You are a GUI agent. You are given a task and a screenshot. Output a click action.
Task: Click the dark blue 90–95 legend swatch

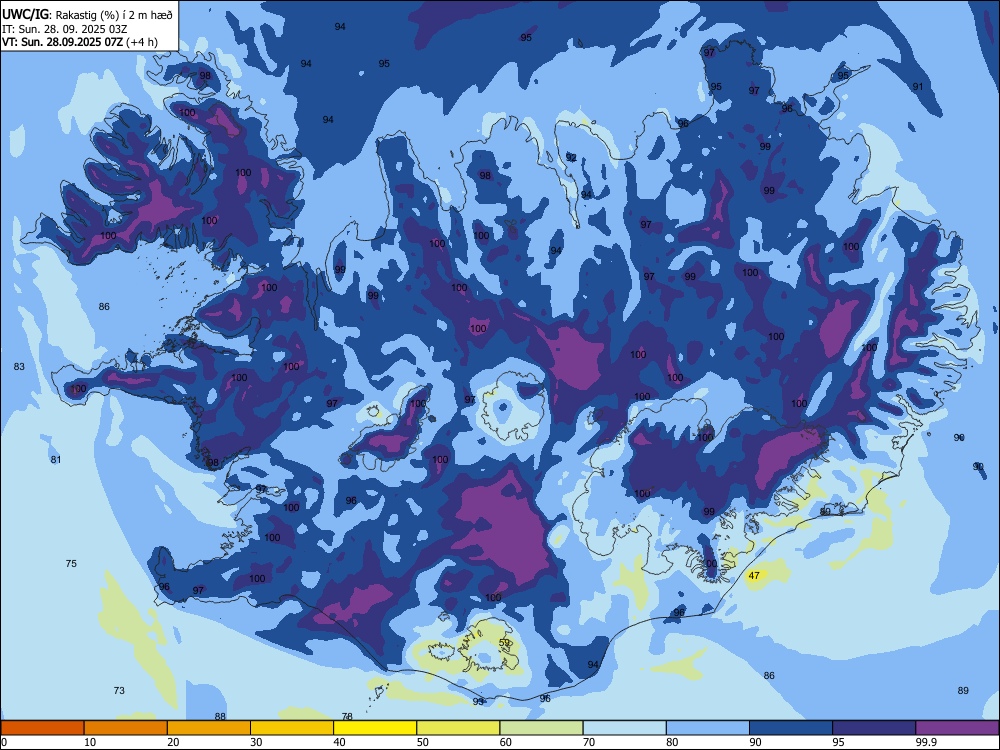[791, 728]
